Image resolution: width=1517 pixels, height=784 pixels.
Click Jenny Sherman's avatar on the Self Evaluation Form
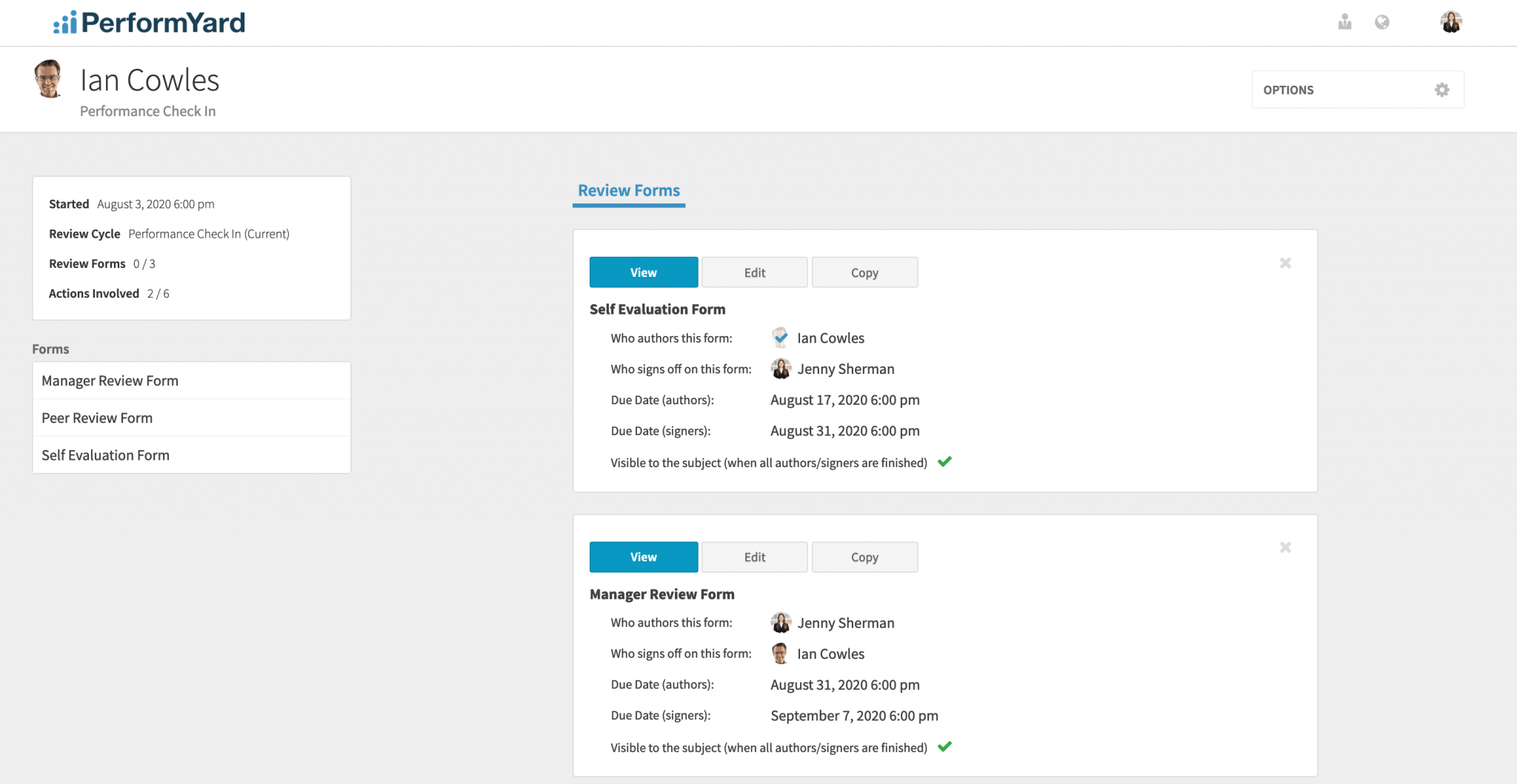pos(780,368)
